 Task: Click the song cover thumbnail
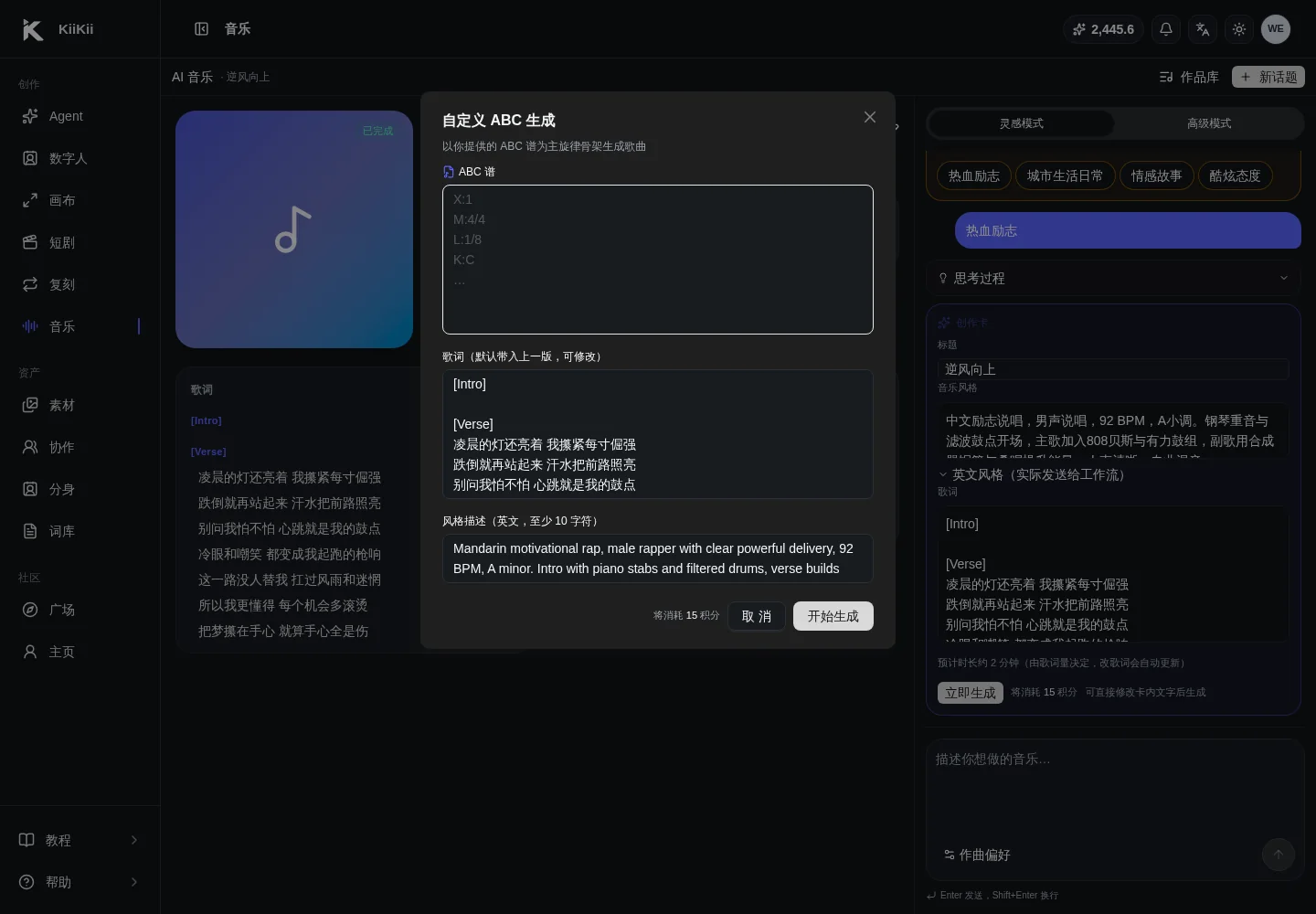(294, 229)
